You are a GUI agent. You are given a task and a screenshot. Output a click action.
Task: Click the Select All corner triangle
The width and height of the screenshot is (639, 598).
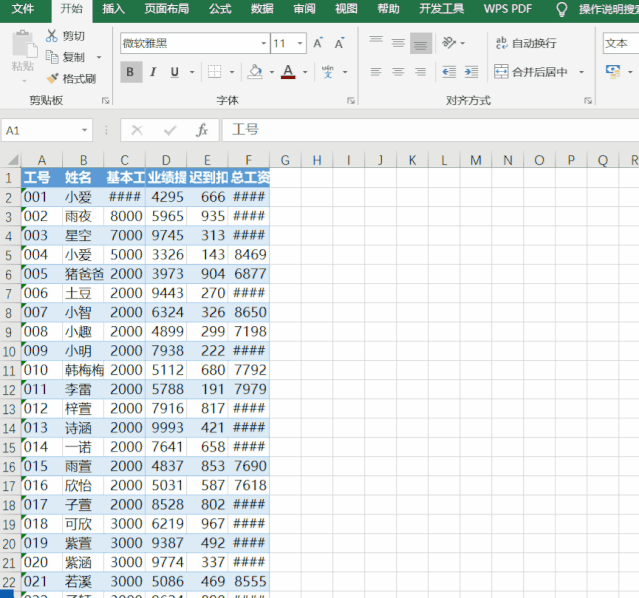[x=13, y=159]
